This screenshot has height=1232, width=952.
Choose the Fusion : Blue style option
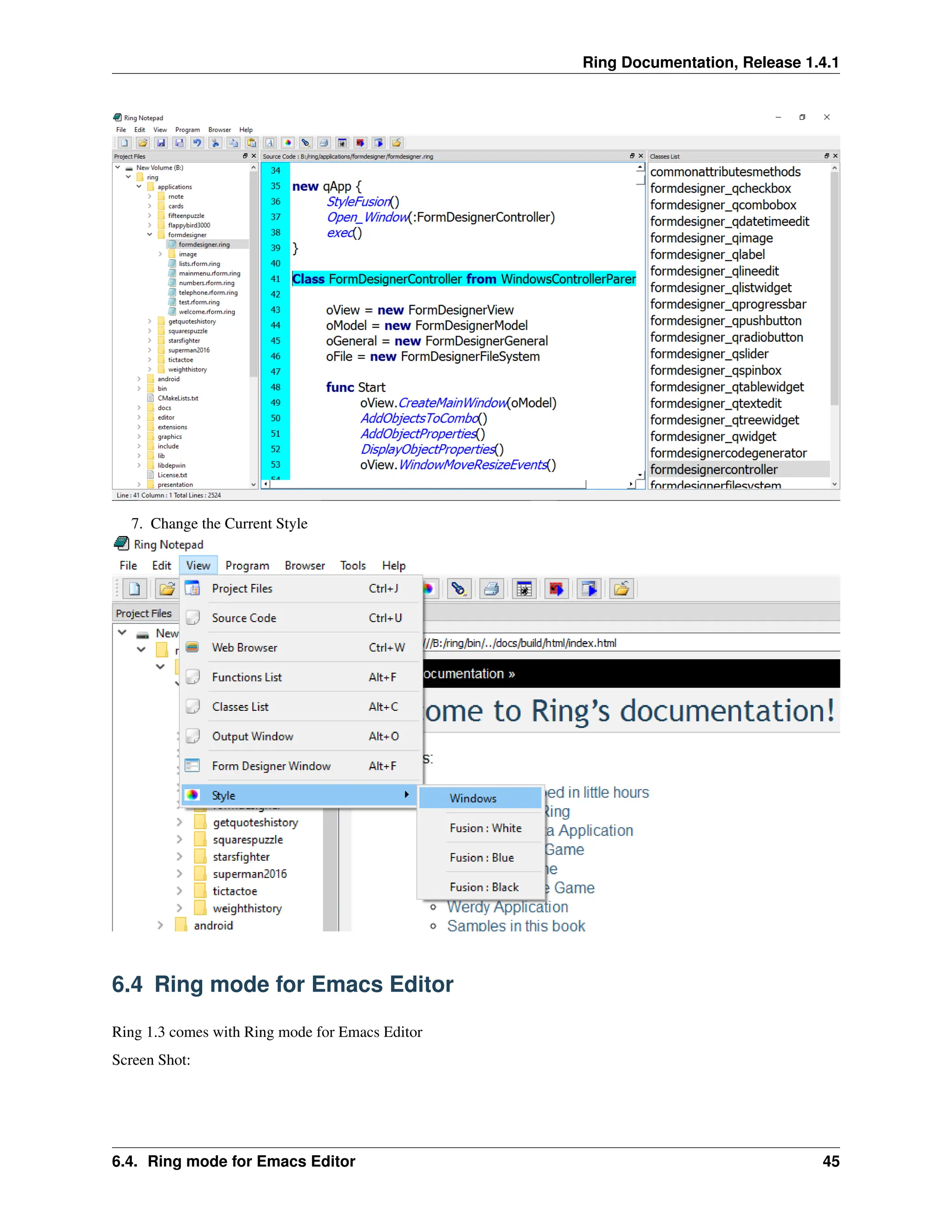pyautogui.click(x=482, y=857)
